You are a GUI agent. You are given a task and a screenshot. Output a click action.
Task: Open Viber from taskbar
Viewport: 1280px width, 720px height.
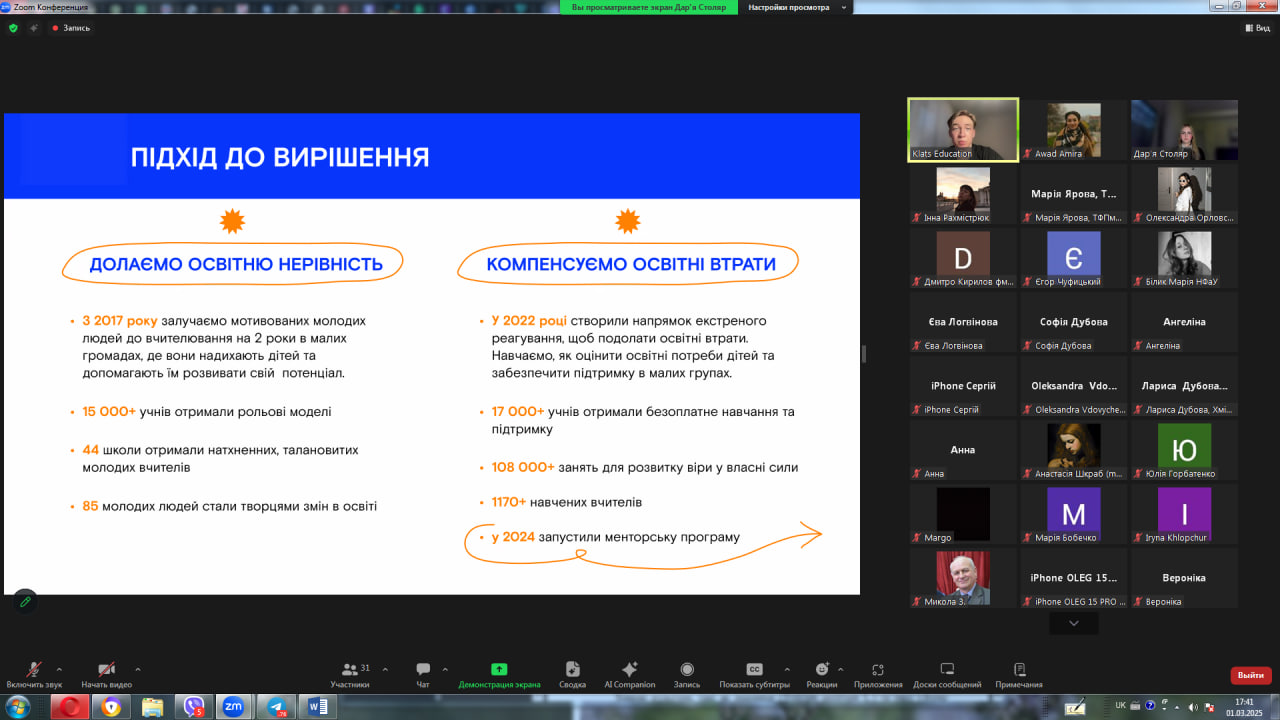click(x=192, y=707)
